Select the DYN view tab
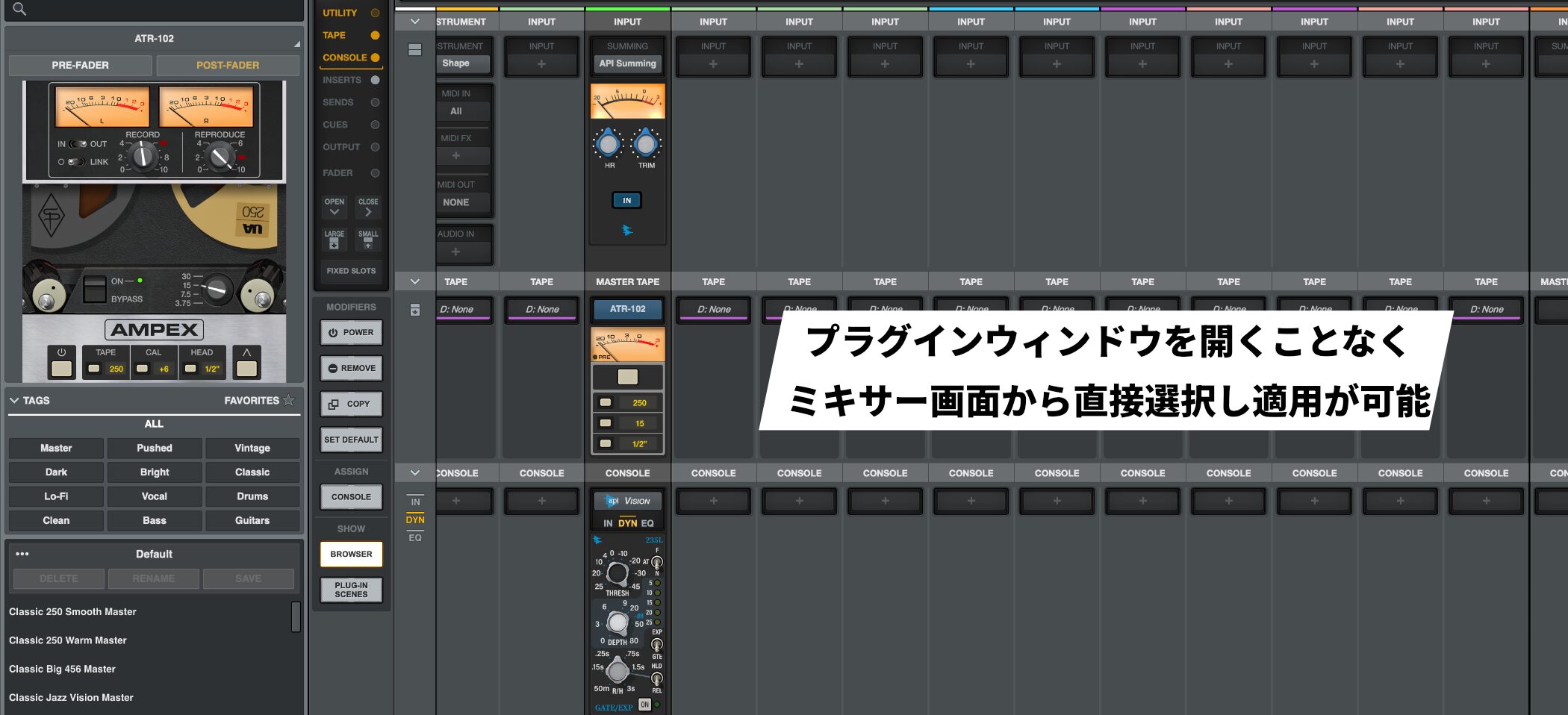The image size is (1568, 715). click(x=415, y=519)
